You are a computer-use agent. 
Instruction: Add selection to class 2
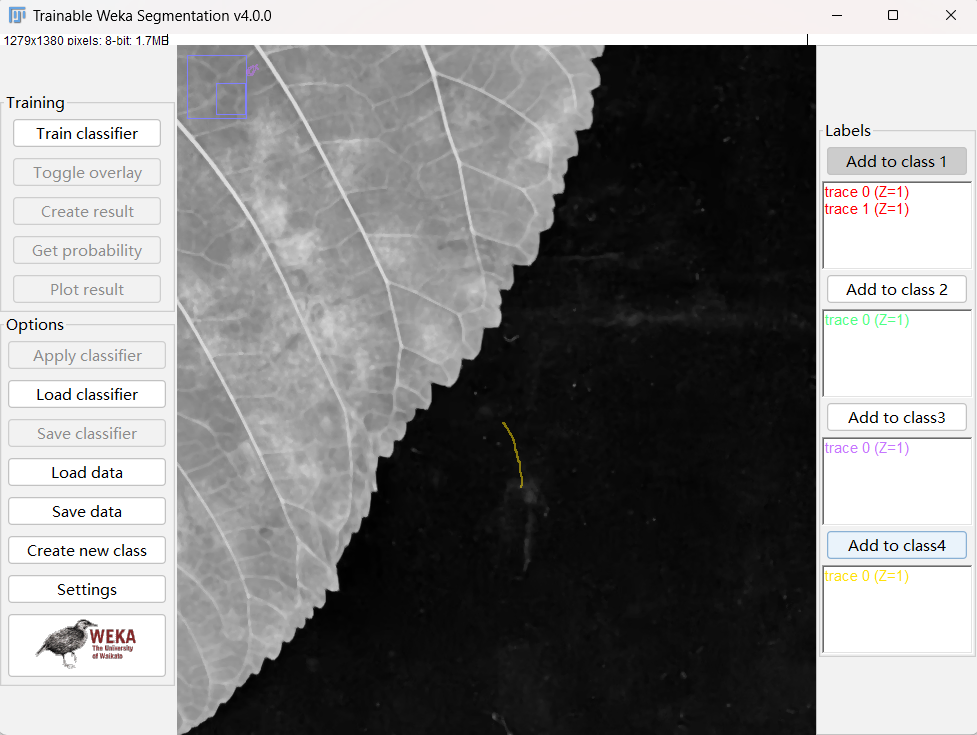click(896, 289)
